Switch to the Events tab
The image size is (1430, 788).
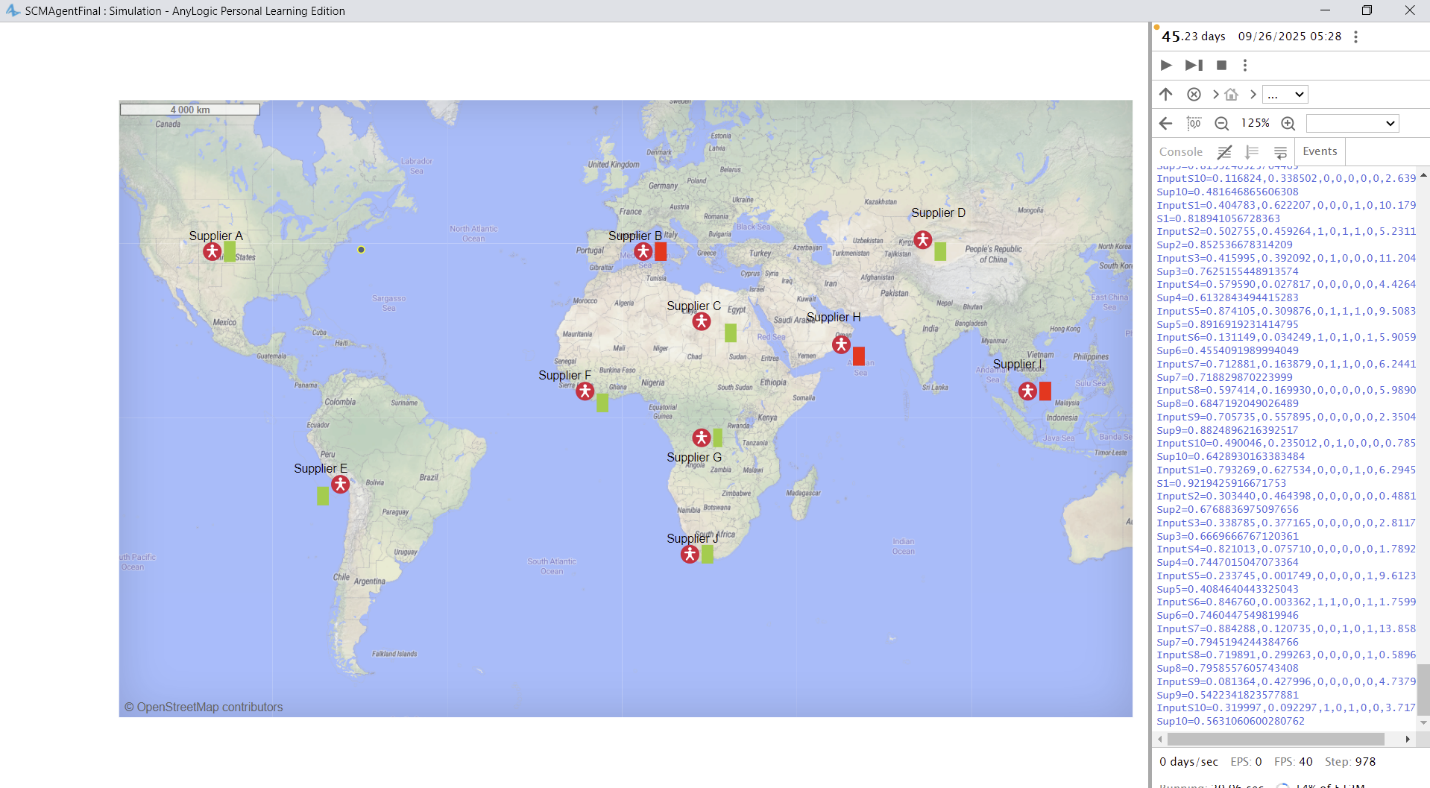coord(1320,151)
